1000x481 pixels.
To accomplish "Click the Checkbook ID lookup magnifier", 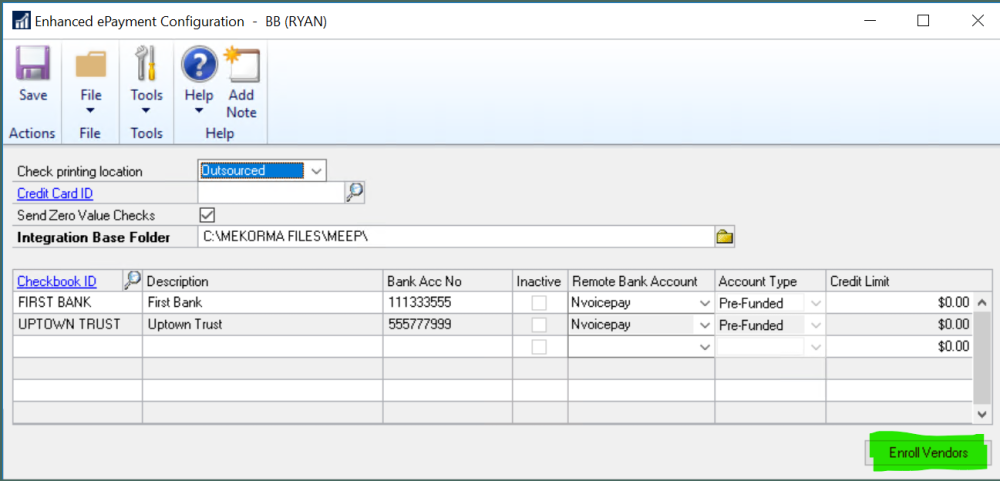I will [x=132, y=281].
